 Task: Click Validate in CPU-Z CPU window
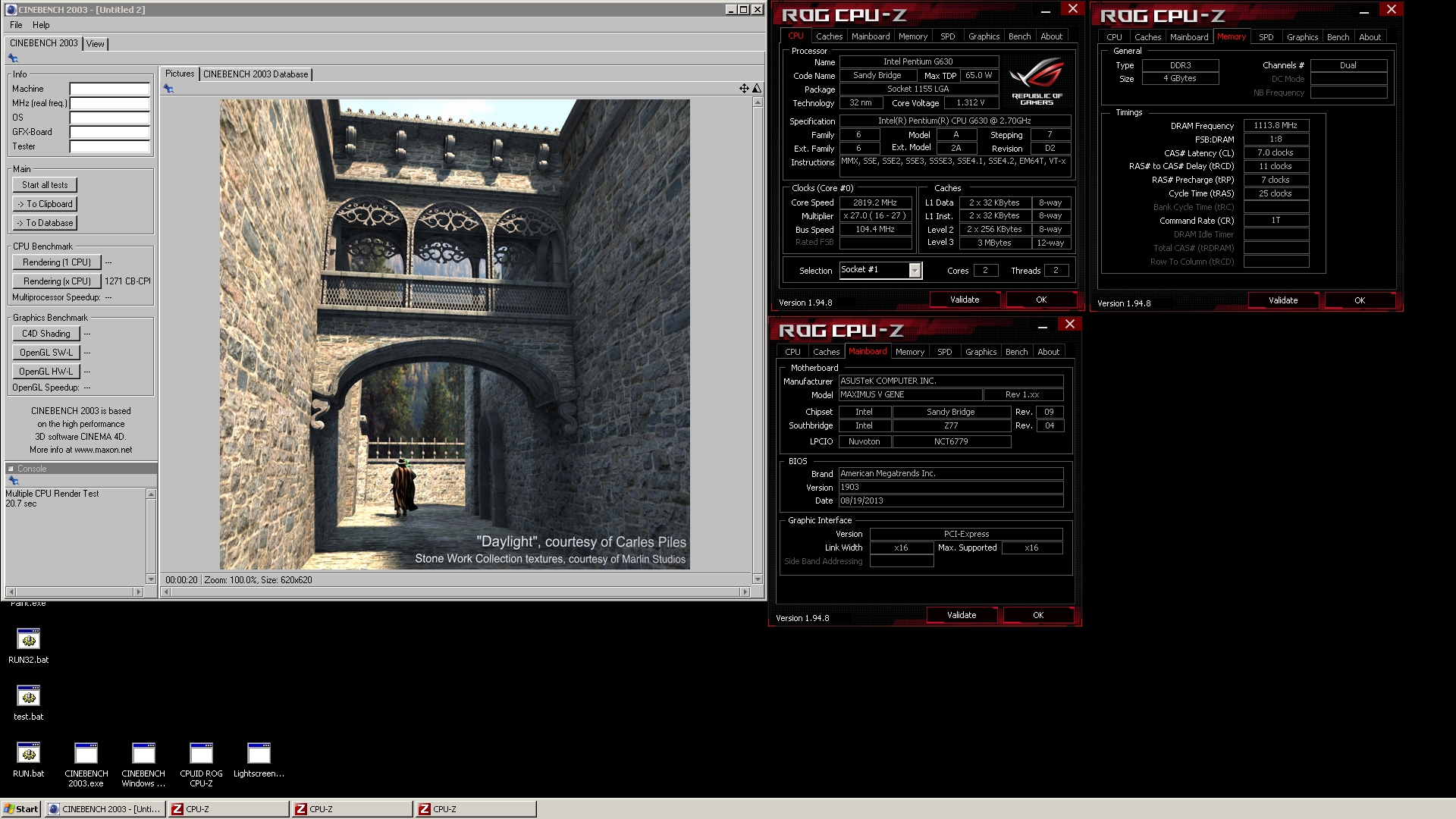coord(965,300)
